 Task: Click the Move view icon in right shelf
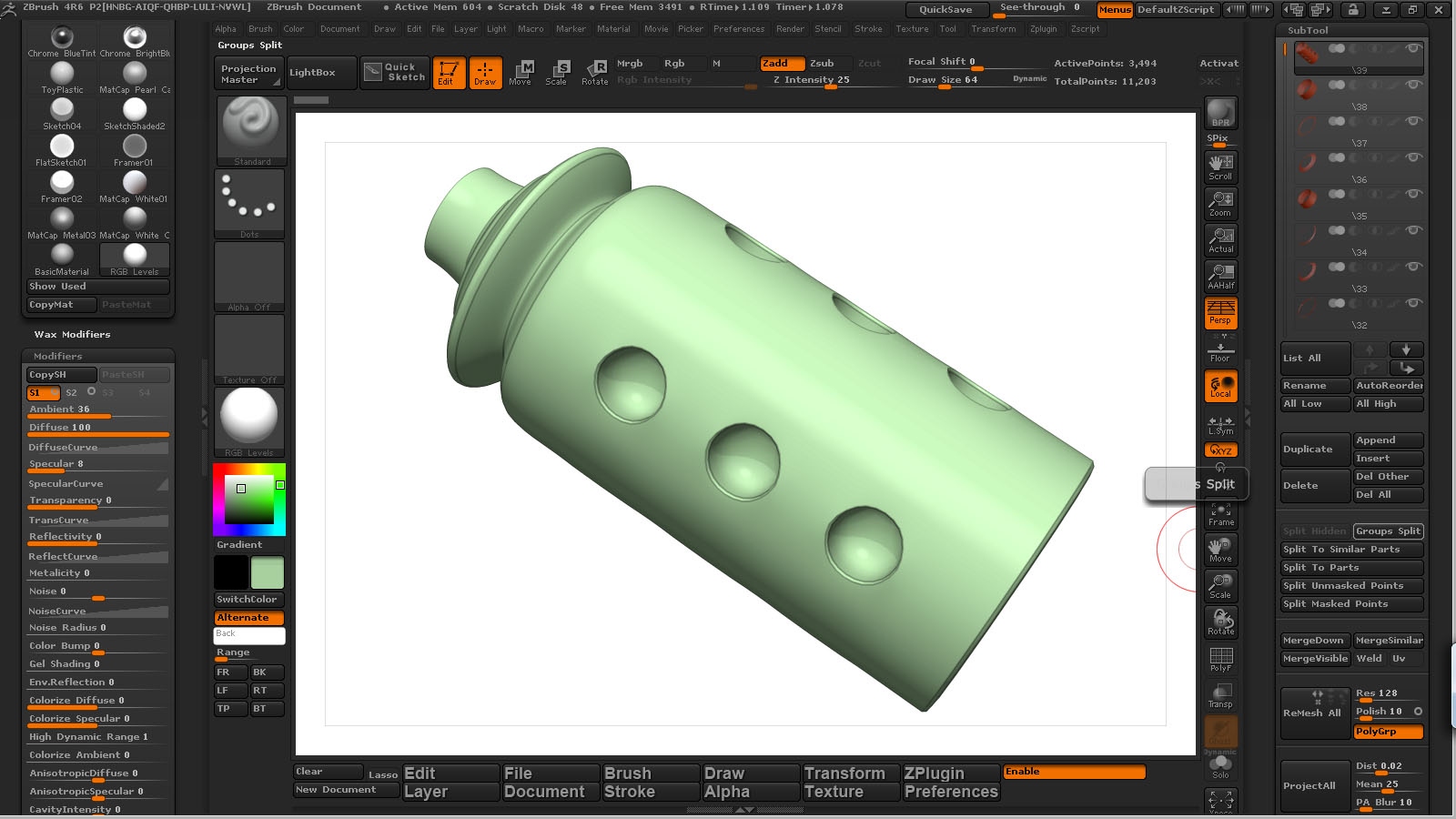point(1220,550)
